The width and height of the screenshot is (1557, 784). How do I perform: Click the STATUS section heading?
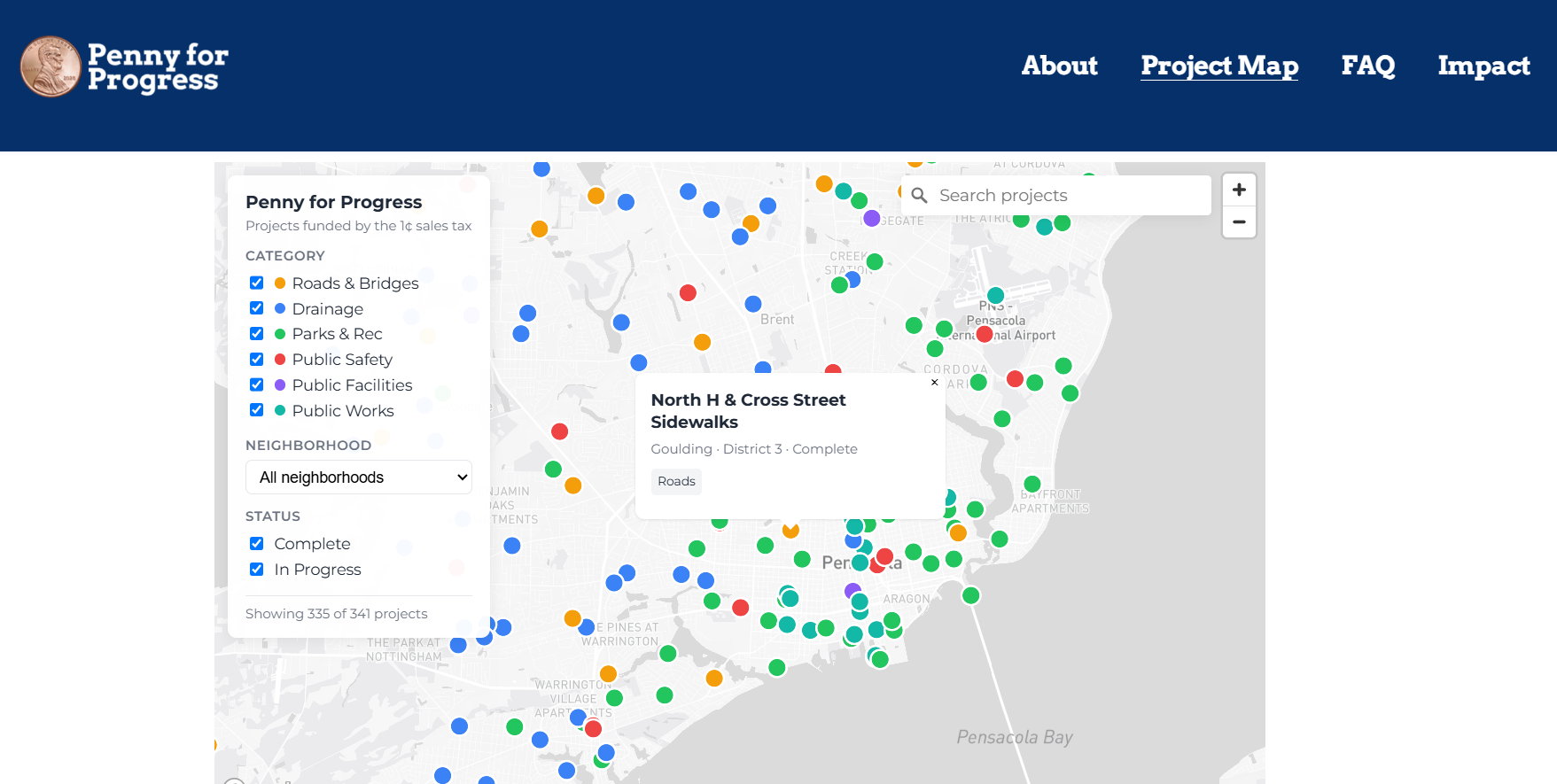(x=273, y=516)
